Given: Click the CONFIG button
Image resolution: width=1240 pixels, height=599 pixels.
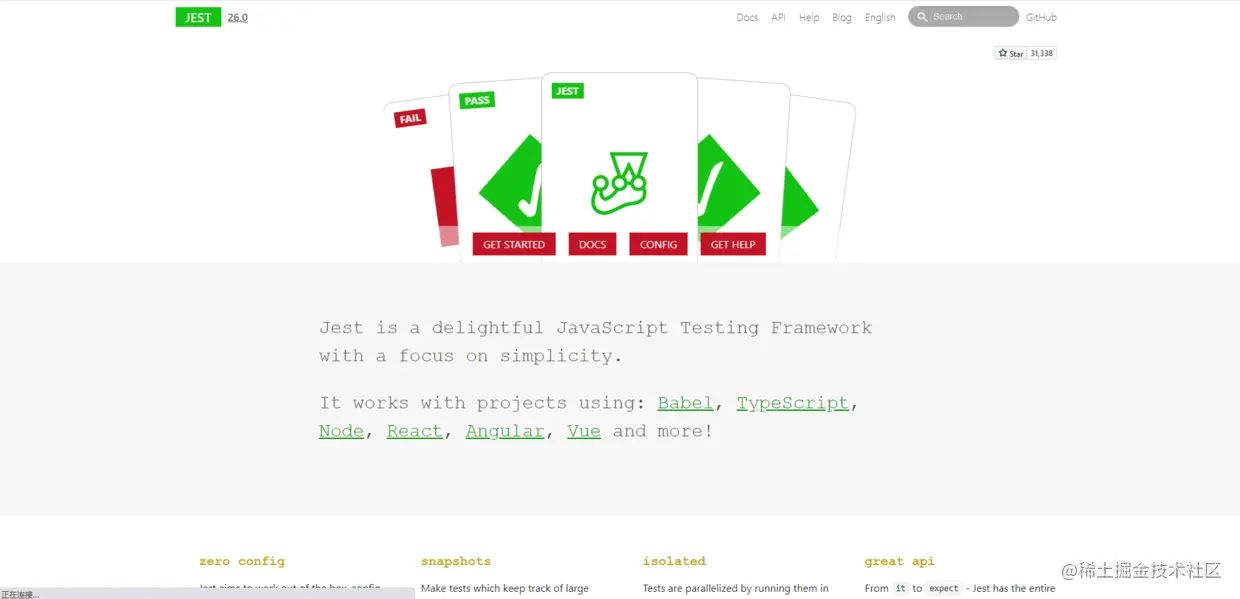Looking at the screenshot, I should coord(658,244).
